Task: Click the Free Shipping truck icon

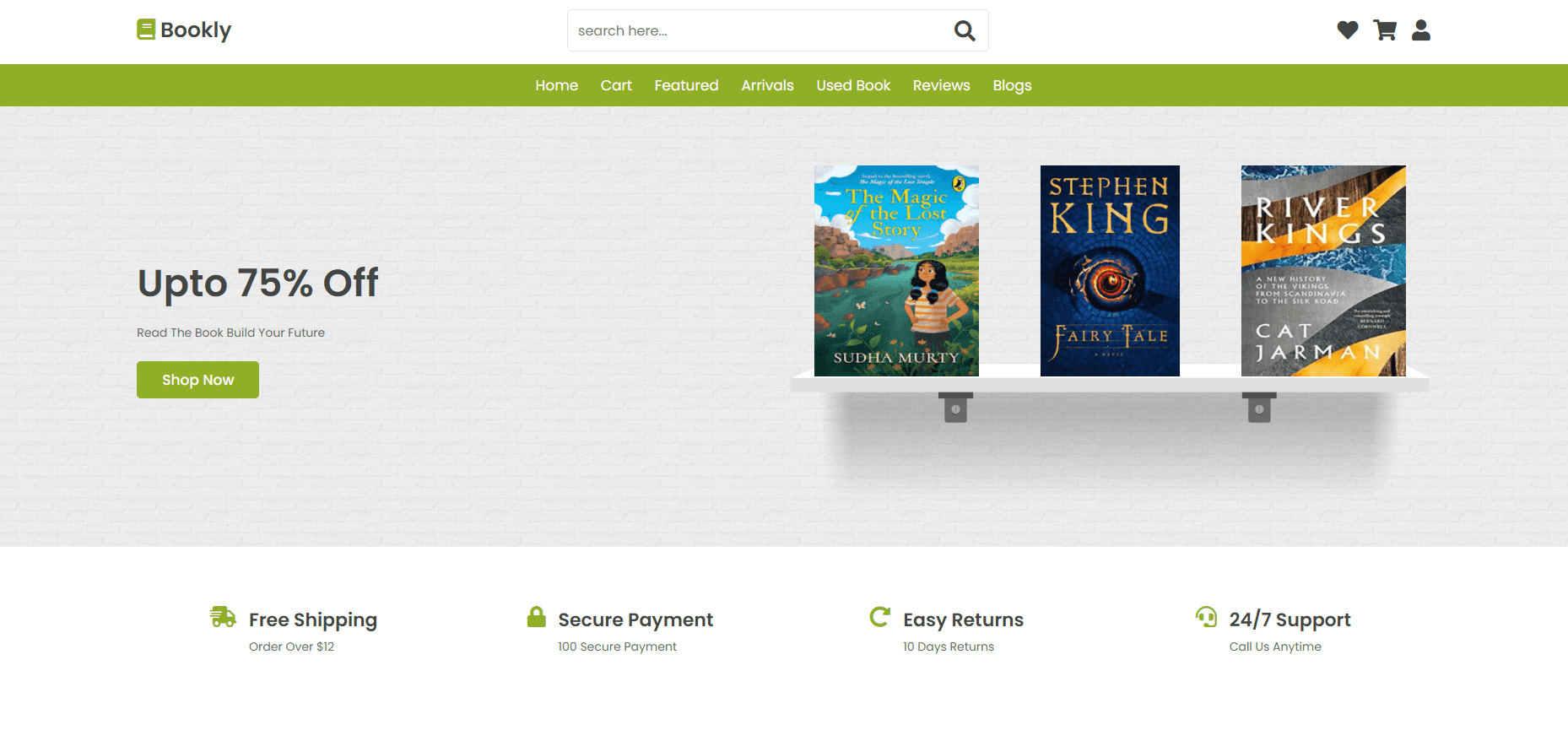Action: pos(223,617)
